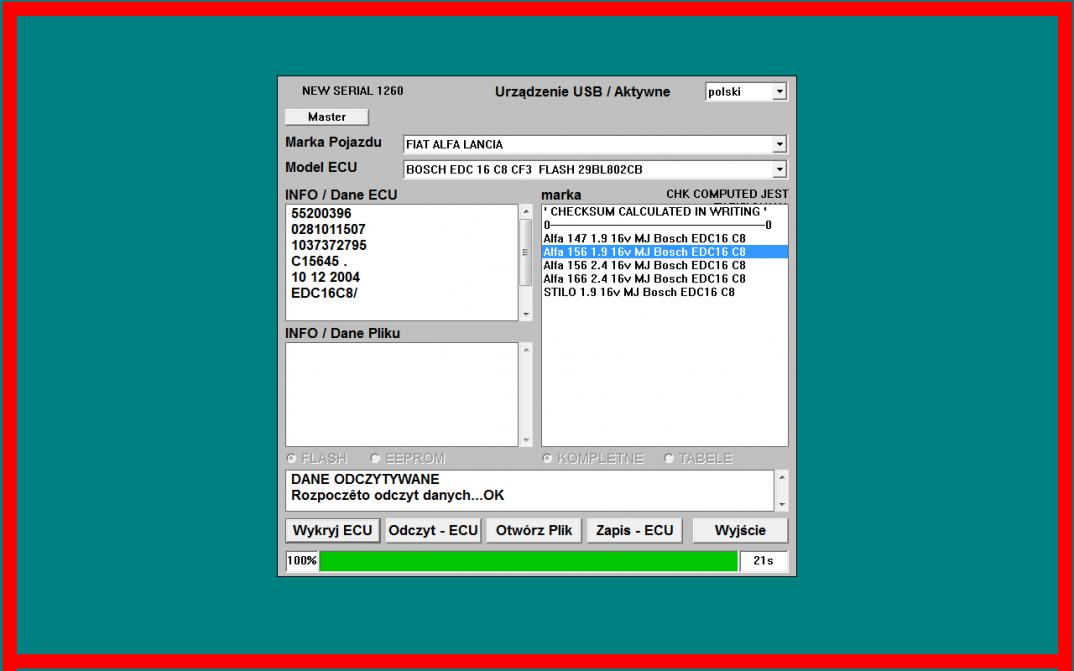Screen dimensions: 1074x671
Task: Click the Odczyt - ECU button
Action: pos(433,531)
